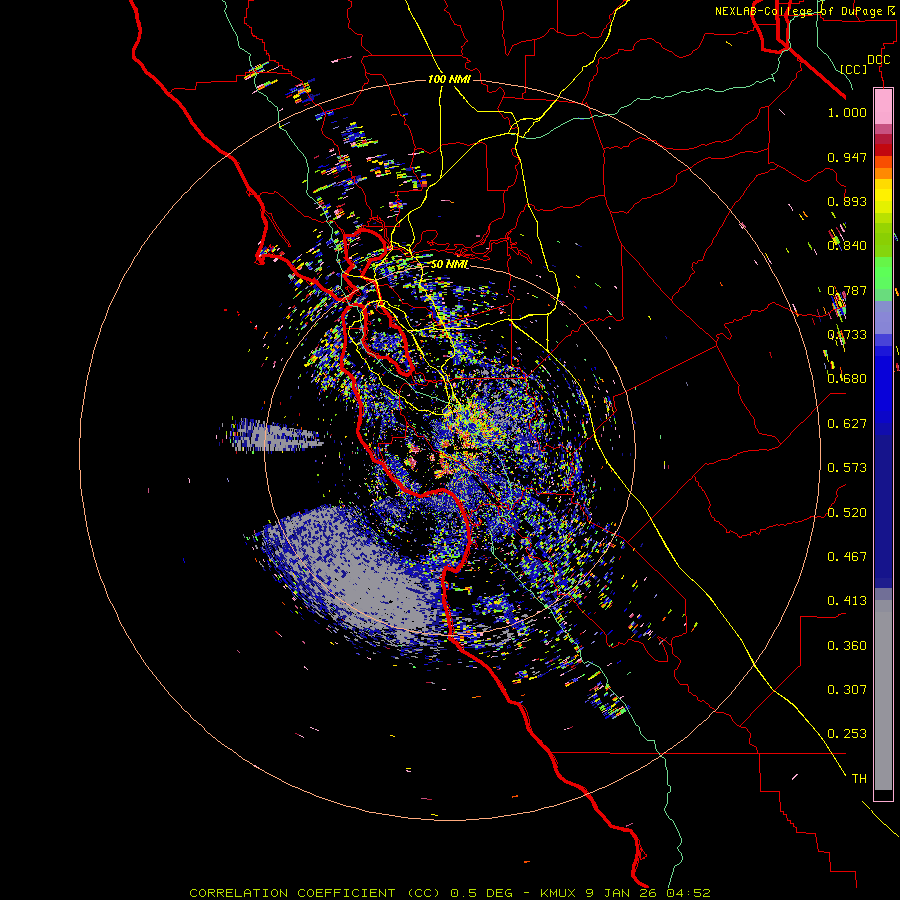Viewport: 900px width, 900px height.
Task: Click the 0.307 value on the color scale
Action: click(x=847, y=690)
